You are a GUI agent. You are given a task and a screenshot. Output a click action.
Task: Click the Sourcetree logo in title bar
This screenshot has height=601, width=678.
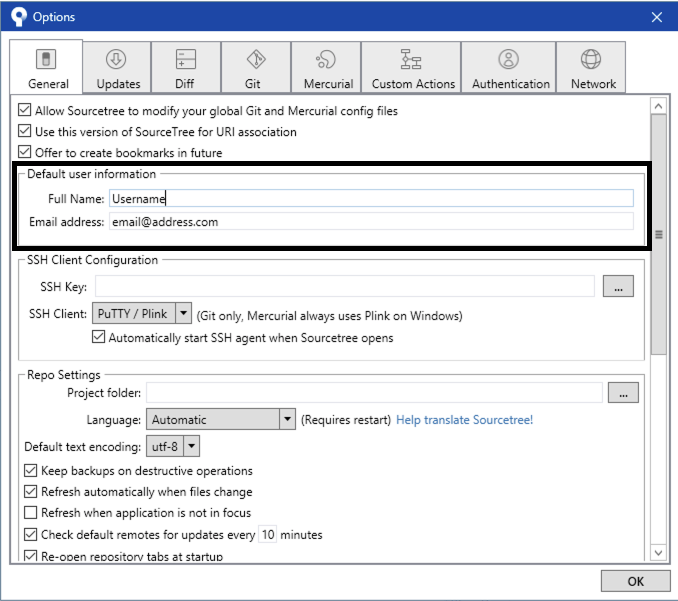18,16
